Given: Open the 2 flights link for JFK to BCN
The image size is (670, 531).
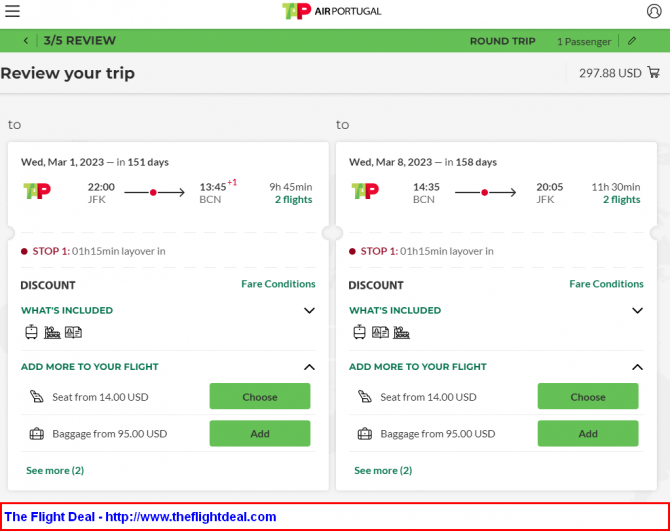Looking at the screenshot, I should coord(294,200).
